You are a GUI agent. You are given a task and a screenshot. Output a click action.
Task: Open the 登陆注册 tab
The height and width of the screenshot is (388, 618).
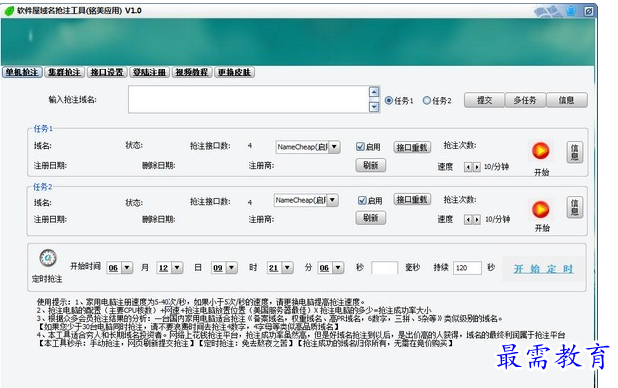tap(149, 73)
